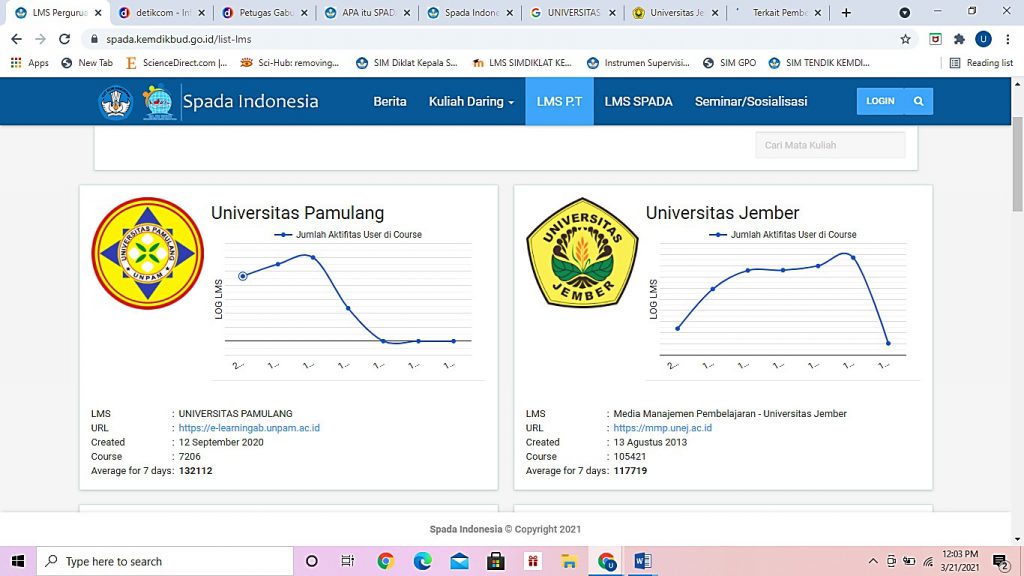Open Mail app from taskbar

click(x=459, y=561)
